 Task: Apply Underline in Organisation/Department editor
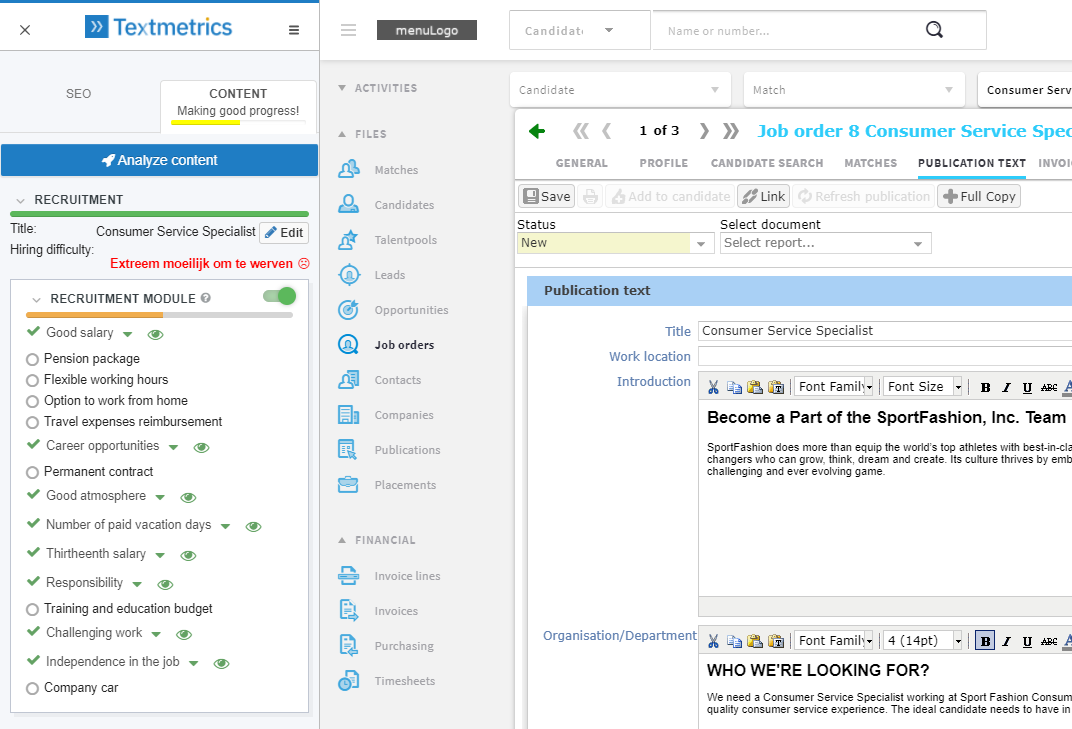(1027, 641)
